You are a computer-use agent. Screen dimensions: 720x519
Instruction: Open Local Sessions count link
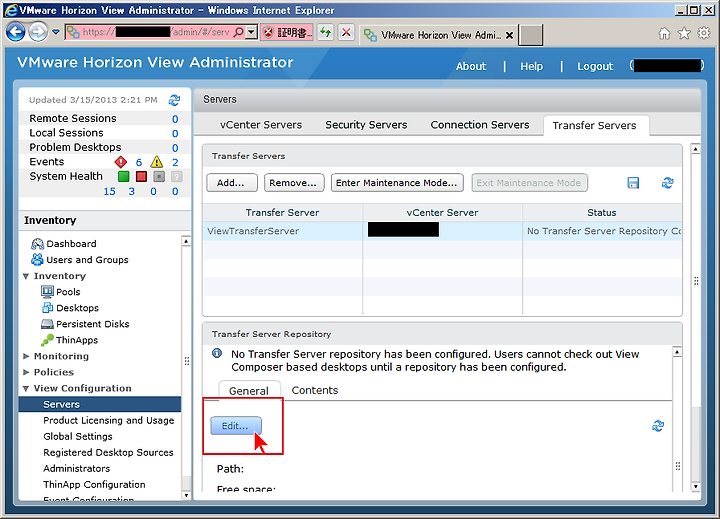[175, 133]
